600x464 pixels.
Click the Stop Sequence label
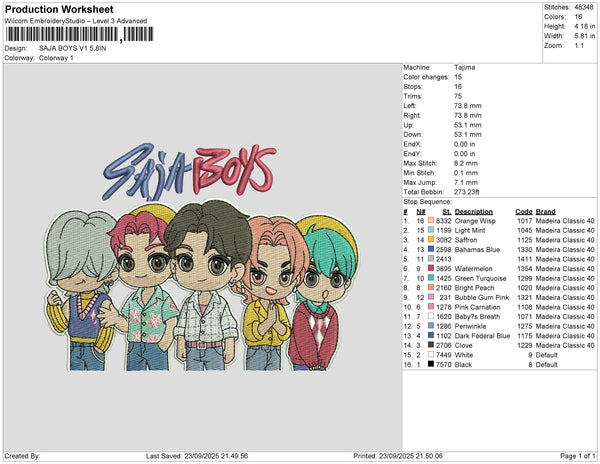click(x=427, y=202)
